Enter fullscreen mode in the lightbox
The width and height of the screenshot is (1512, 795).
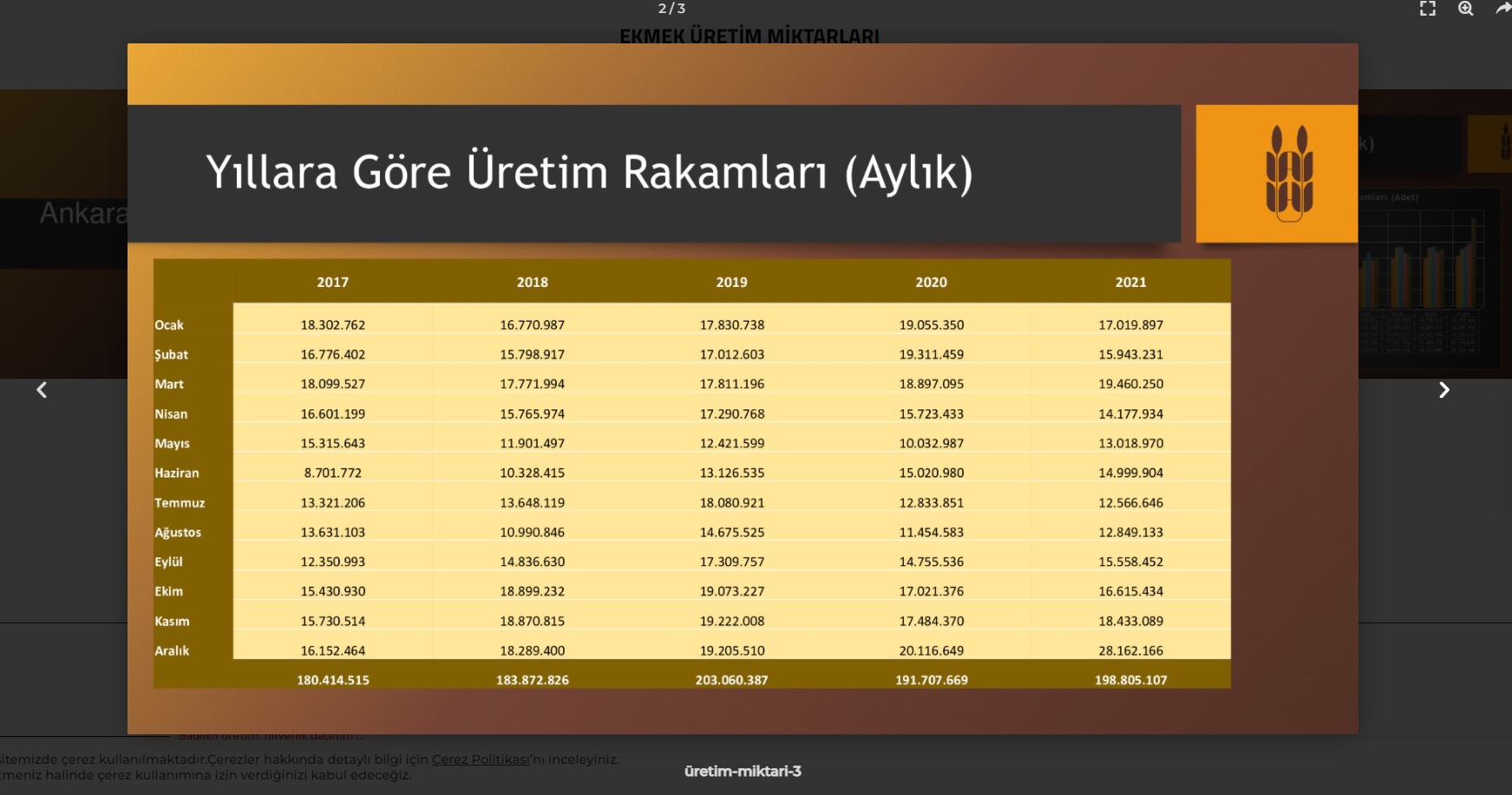[1427, 10]
